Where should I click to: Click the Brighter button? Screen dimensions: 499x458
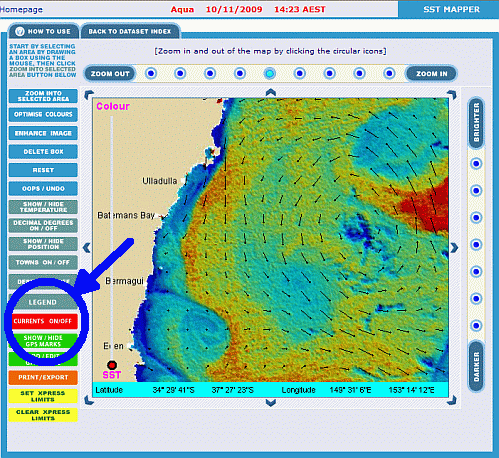pyautogui.click(x=476, y=122)
